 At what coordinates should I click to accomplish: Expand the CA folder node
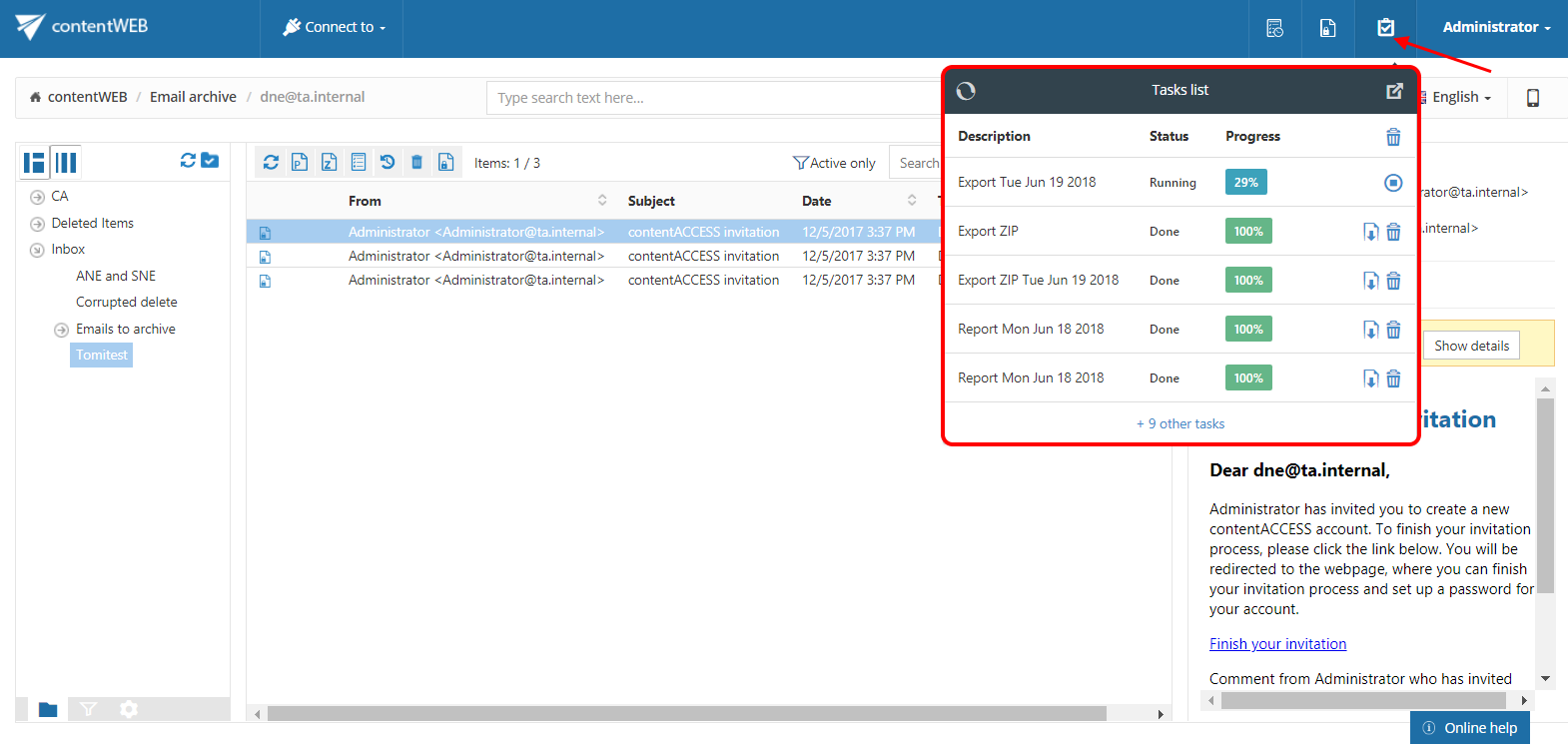(x=37, y=197)
